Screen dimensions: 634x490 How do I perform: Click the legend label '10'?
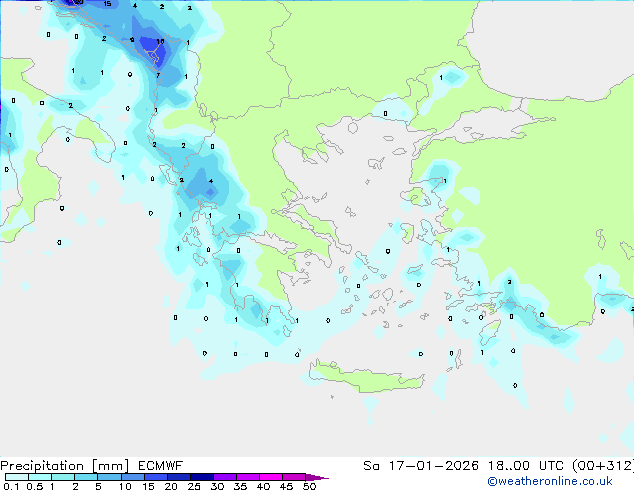click(x=125, y=486)
